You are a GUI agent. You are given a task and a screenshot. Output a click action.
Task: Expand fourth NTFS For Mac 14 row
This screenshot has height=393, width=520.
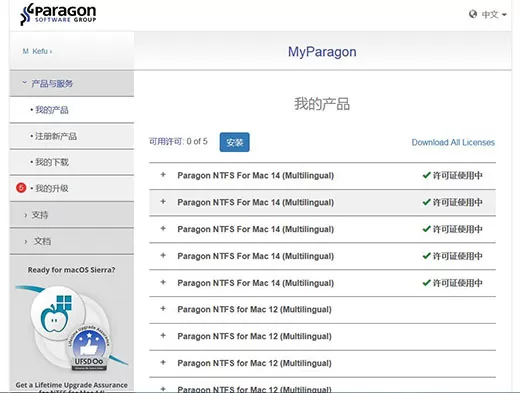coord(163,255)
